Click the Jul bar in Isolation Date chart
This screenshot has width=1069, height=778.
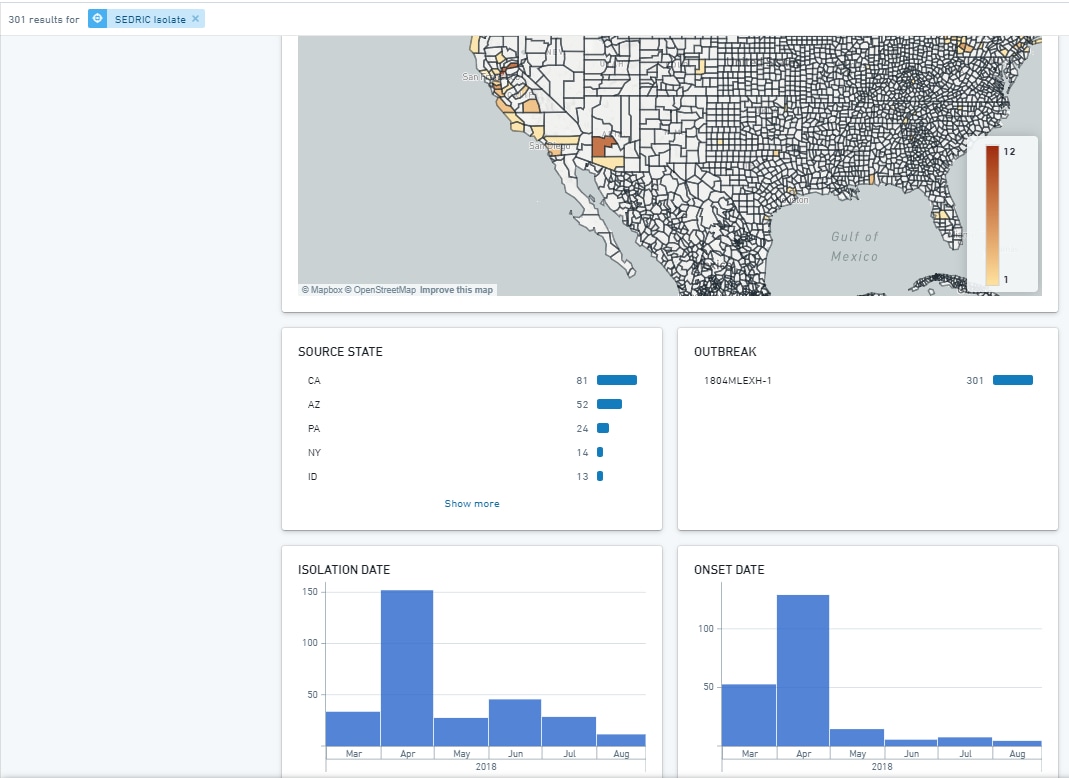point(569,732)
